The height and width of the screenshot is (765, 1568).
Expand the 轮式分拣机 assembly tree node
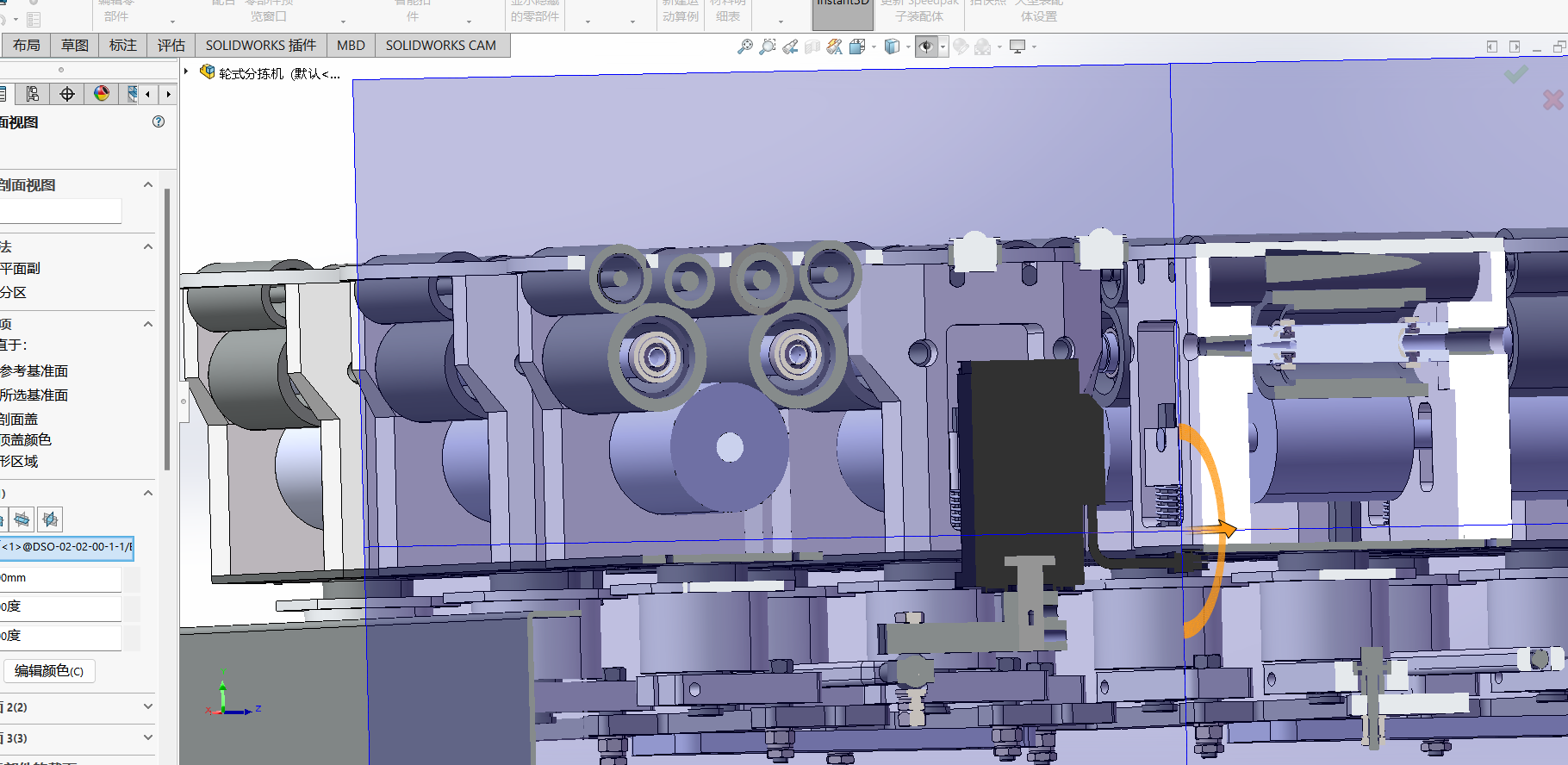(186, 72)
